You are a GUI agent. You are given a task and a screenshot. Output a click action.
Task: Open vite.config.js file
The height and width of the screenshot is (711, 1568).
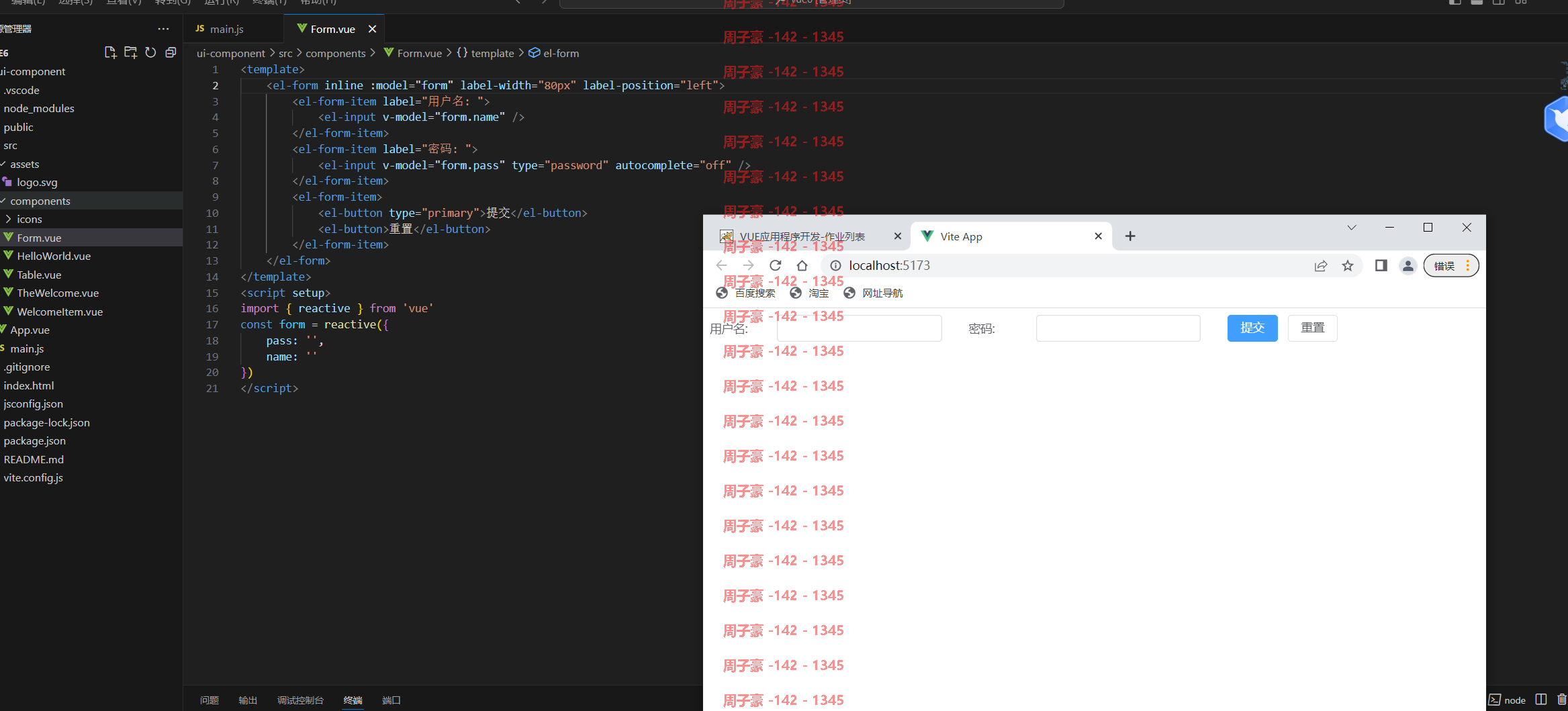point(34,477)
